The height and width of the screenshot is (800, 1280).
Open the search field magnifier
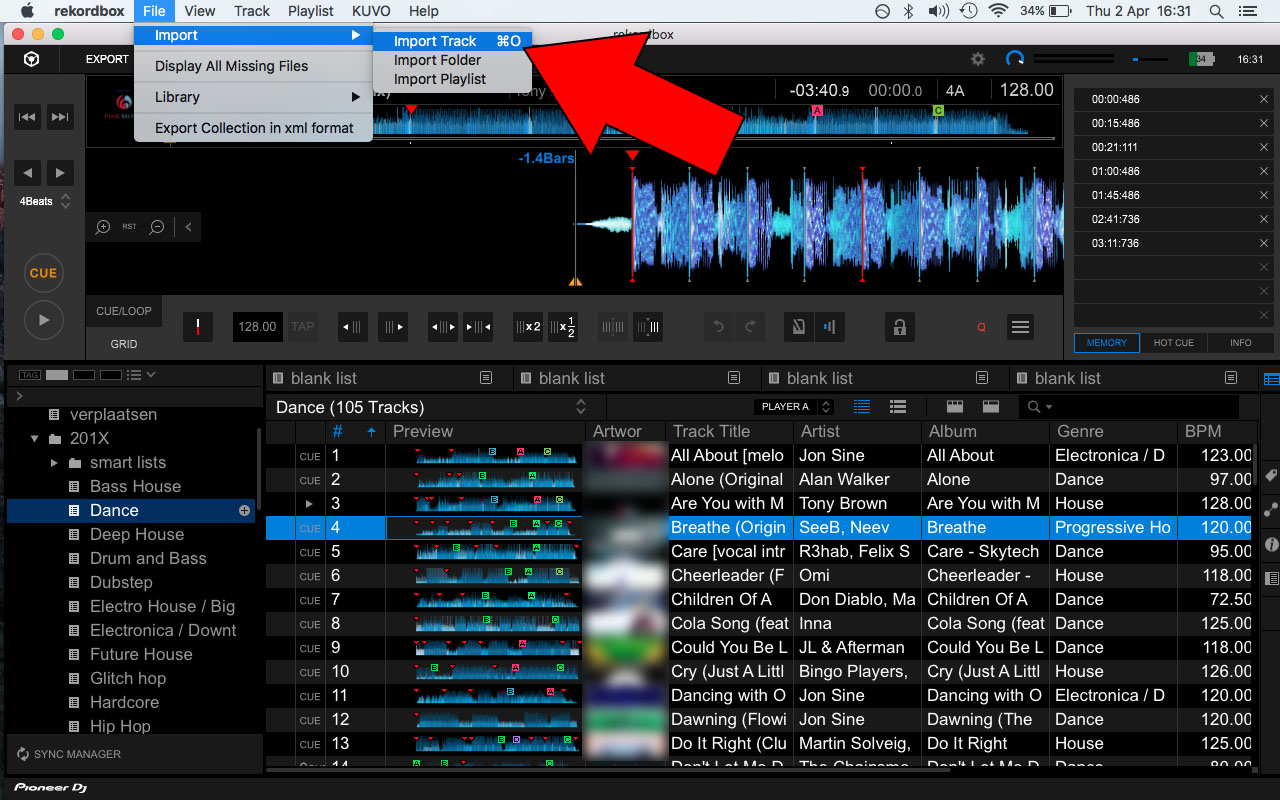pos(1033,406)
